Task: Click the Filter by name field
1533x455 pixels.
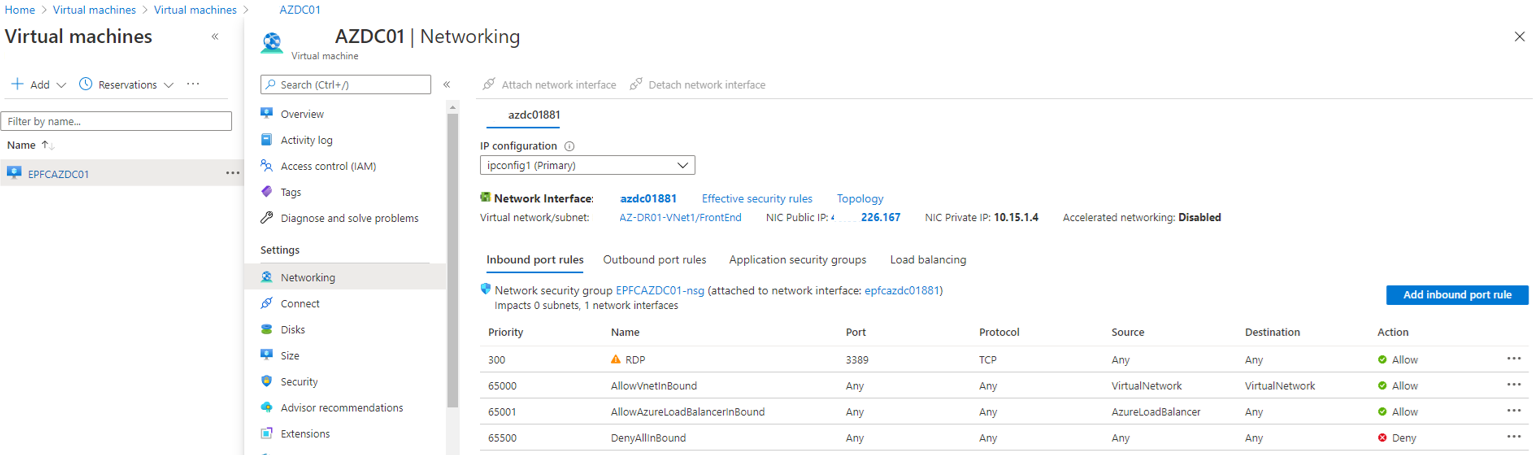Action: point(116,121)
